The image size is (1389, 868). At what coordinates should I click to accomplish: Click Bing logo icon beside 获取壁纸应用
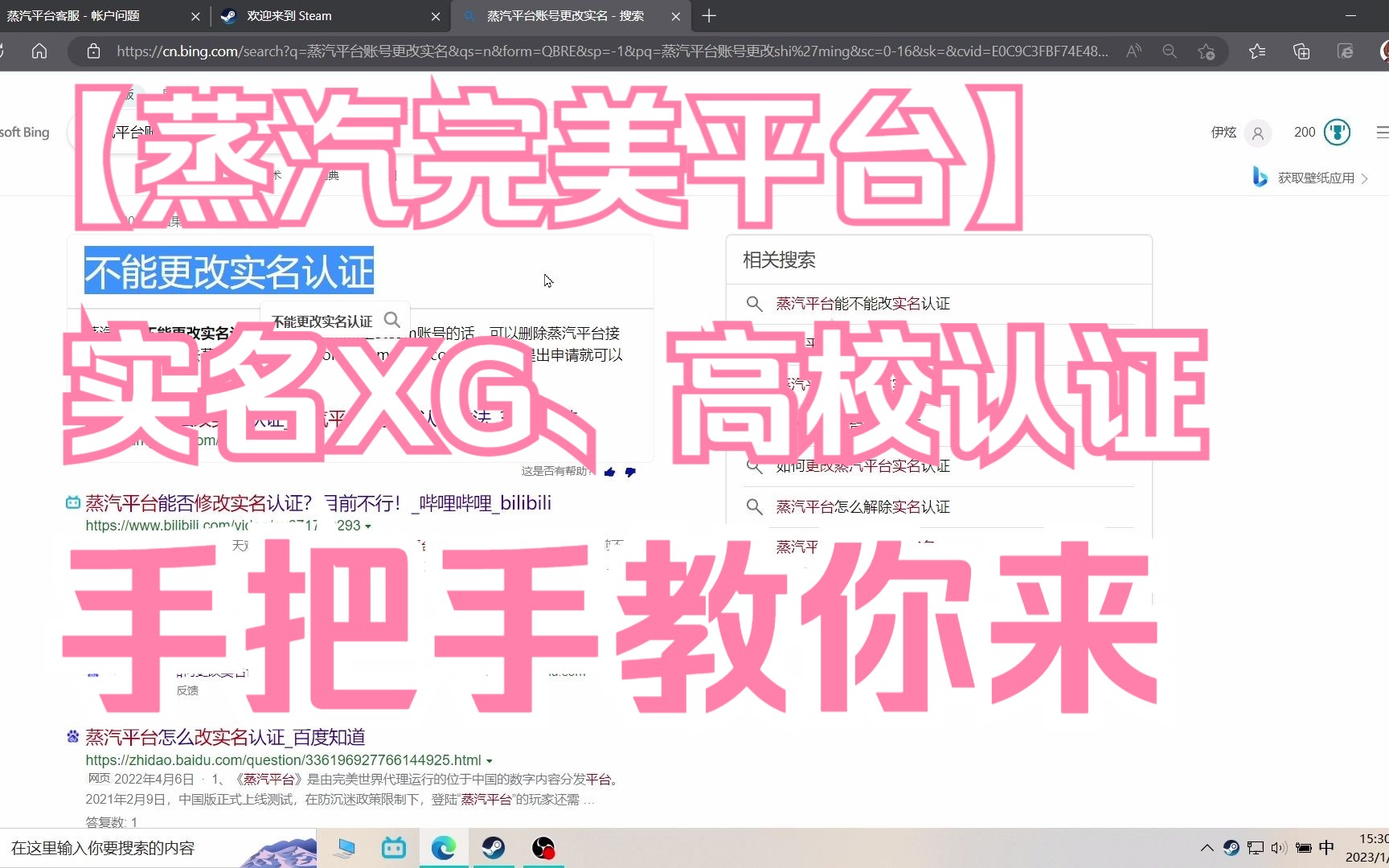coord(1260,177)
